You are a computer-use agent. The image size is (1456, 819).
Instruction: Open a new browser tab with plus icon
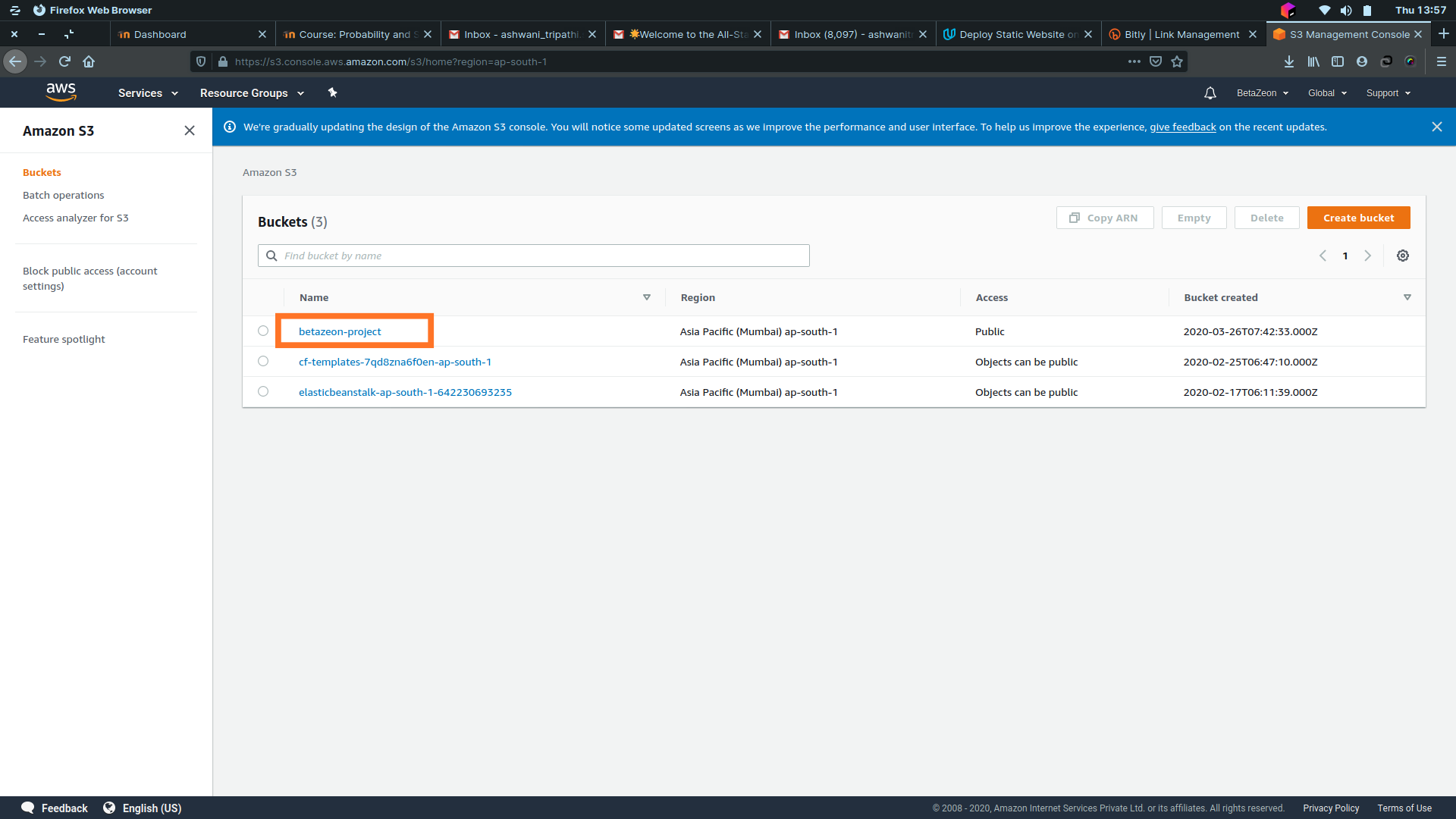[x=1444, y=34]
